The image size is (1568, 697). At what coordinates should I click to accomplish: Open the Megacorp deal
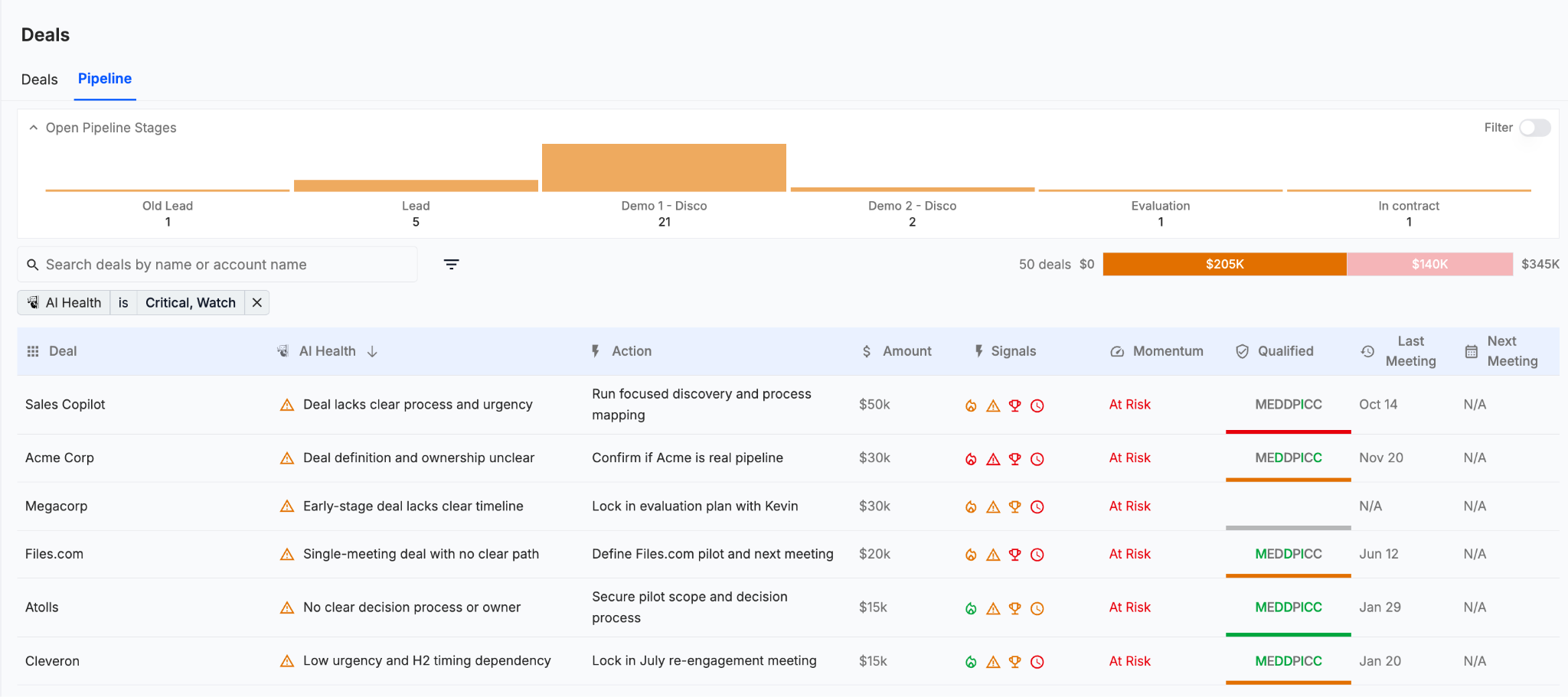[x=56, y=506]
